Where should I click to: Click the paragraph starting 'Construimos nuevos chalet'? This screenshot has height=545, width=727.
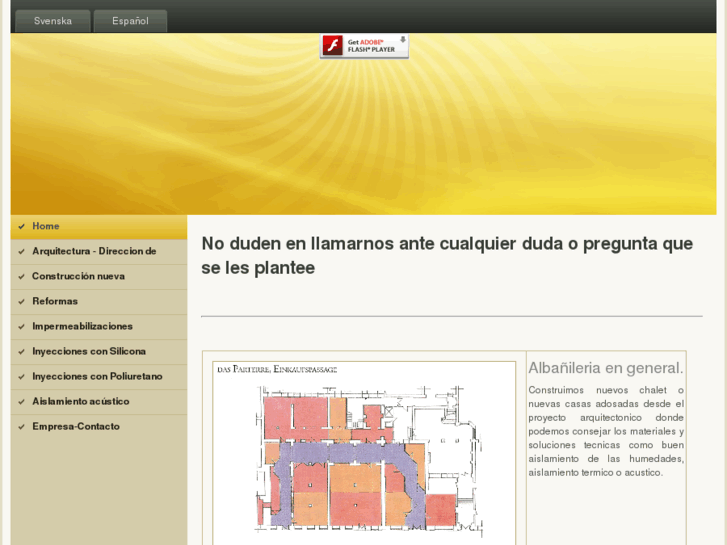coord(606,432)
